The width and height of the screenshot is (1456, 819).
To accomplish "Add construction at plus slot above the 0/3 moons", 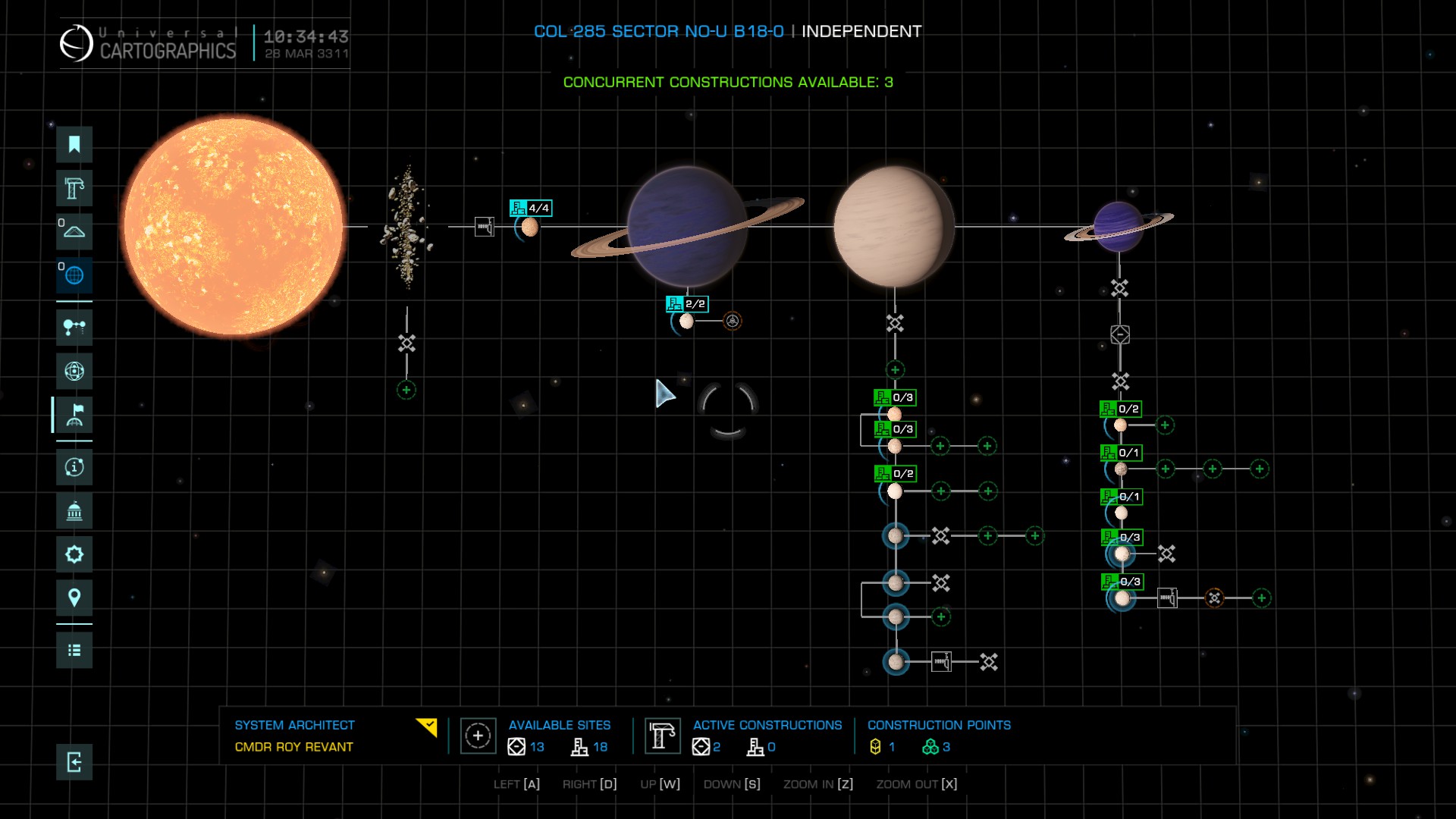I will [x=895, y=370].
